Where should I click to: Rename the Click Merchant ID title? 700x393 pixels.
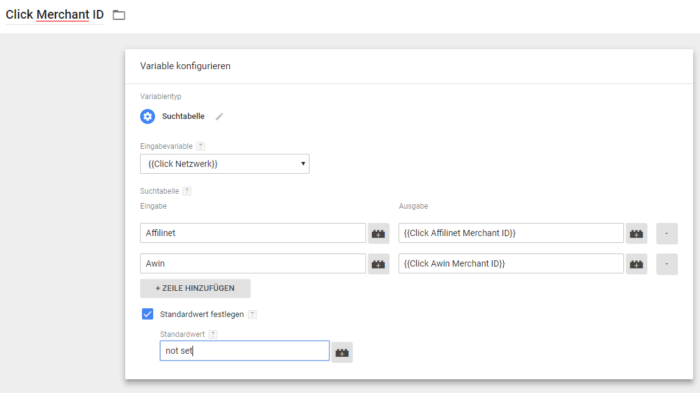[54, 15]
